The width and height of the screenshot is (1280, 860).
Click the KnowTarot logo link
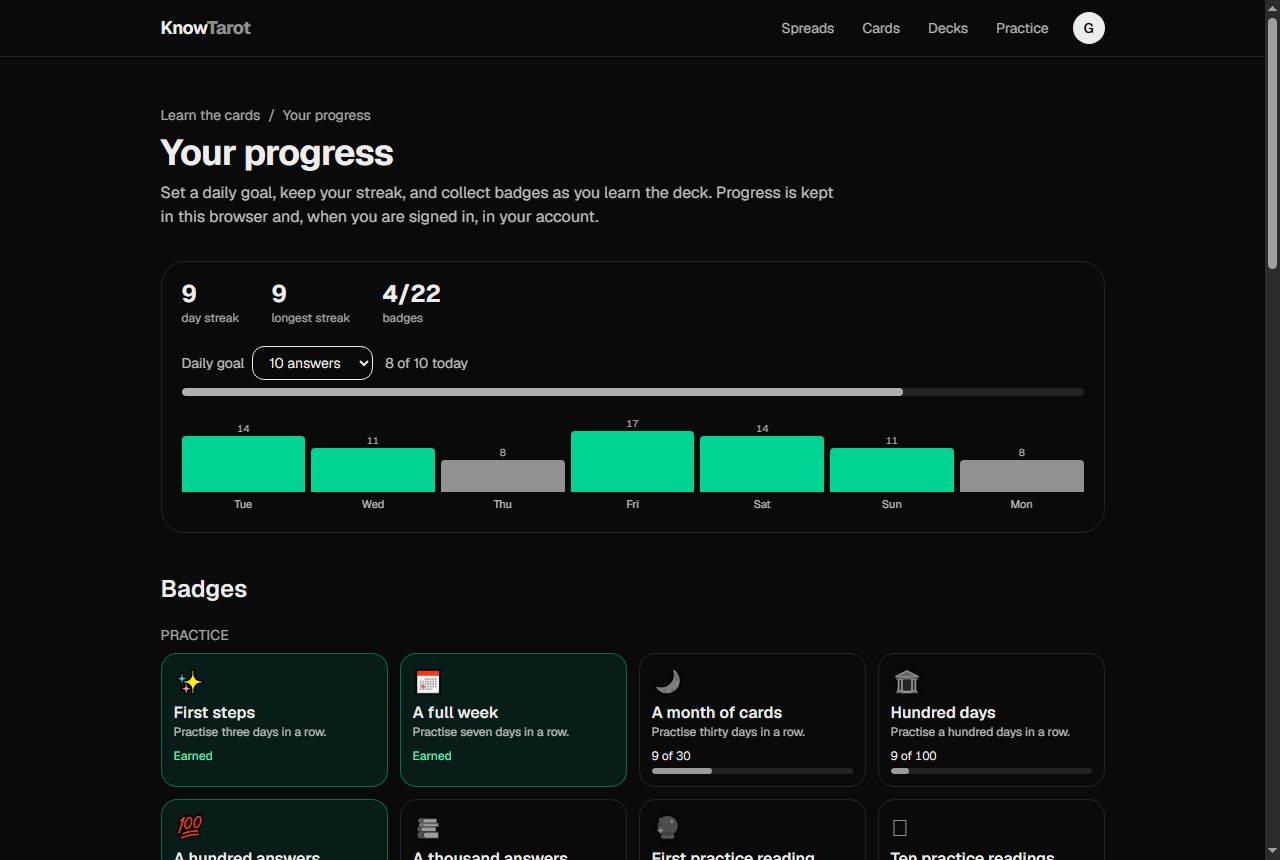click(206, 28)
